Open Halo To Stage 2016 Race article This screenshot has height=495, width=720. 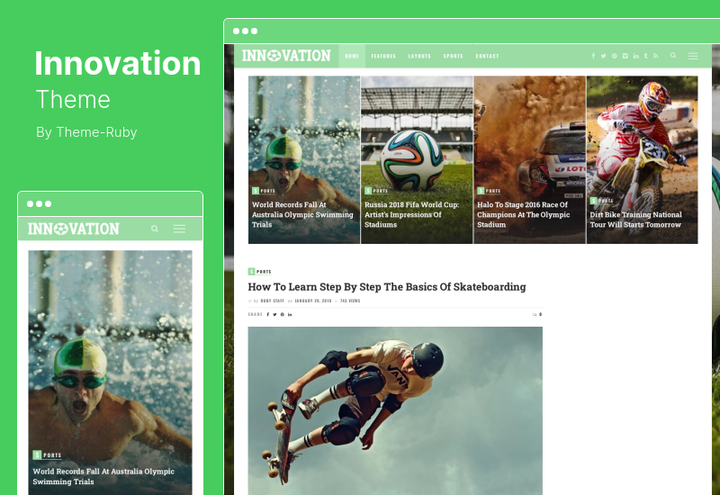(523, 214)
